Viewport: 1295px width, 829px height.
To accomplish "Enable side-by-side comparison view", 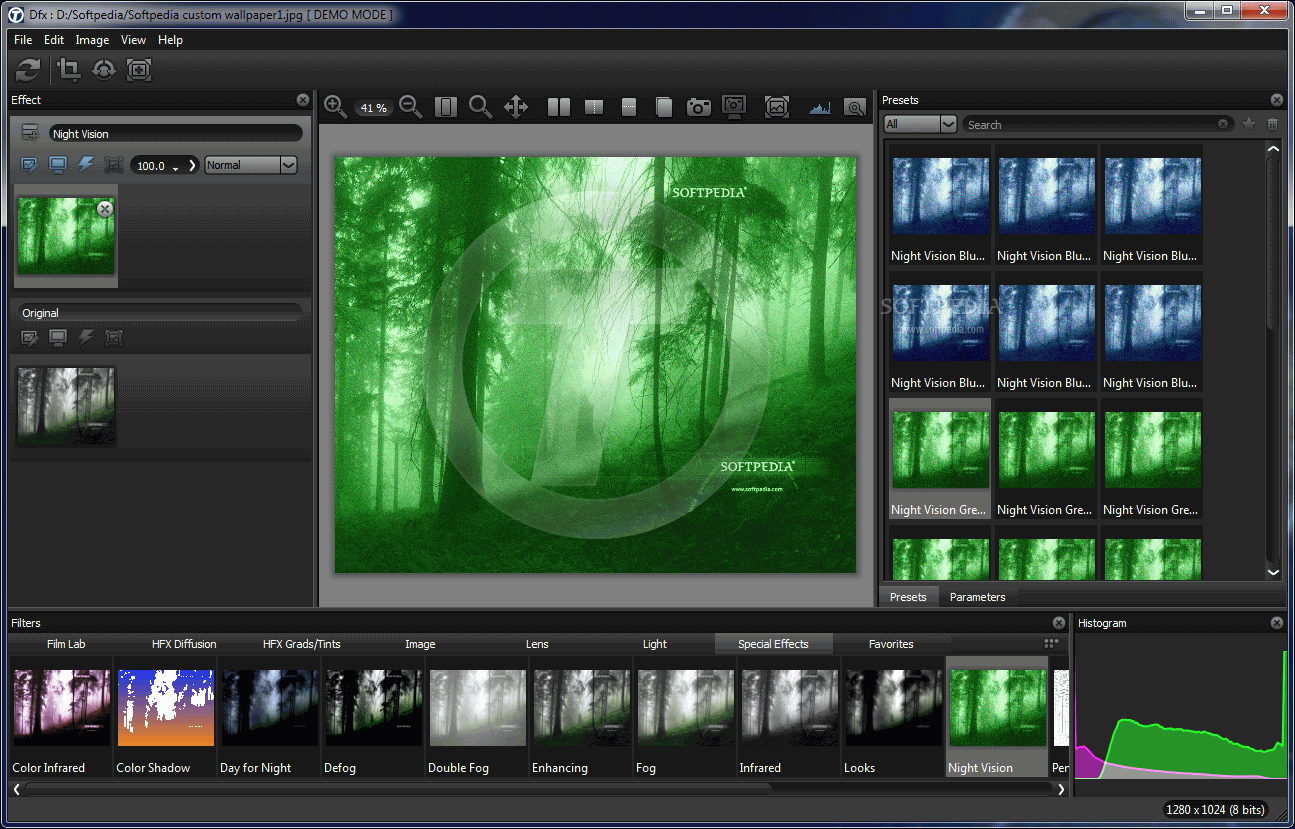I will tap(559, 107).
